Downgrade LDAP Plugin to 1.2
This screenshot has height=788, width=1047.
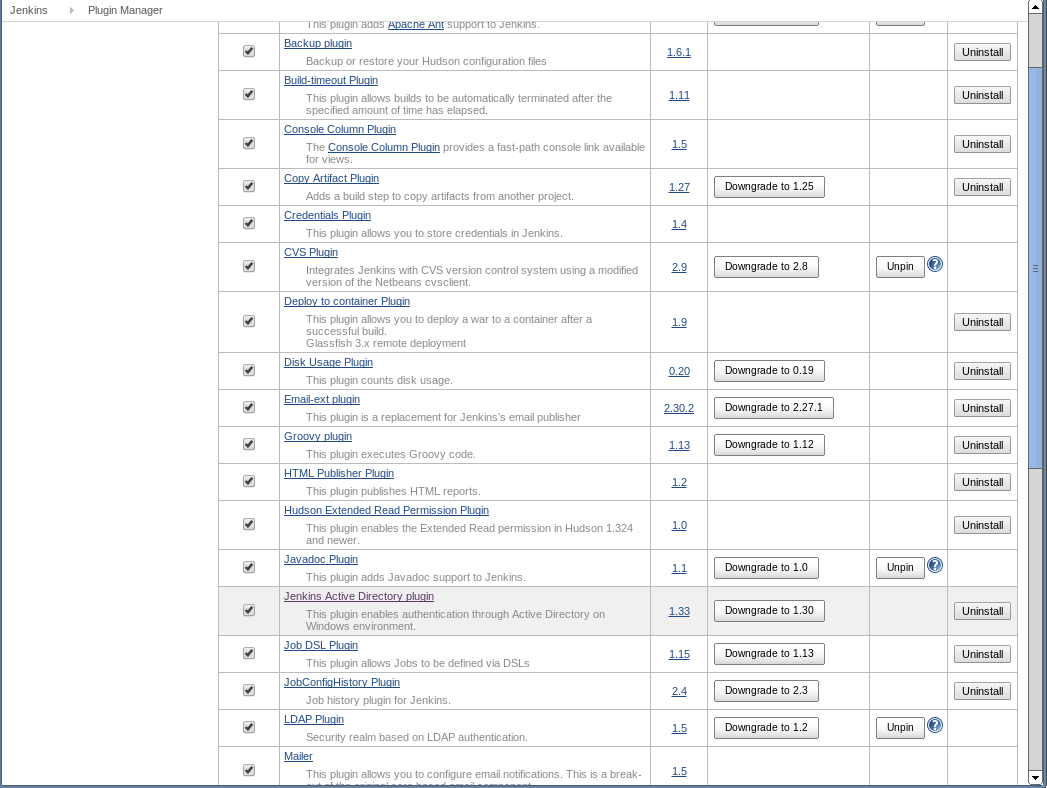[x=767, y=728]
